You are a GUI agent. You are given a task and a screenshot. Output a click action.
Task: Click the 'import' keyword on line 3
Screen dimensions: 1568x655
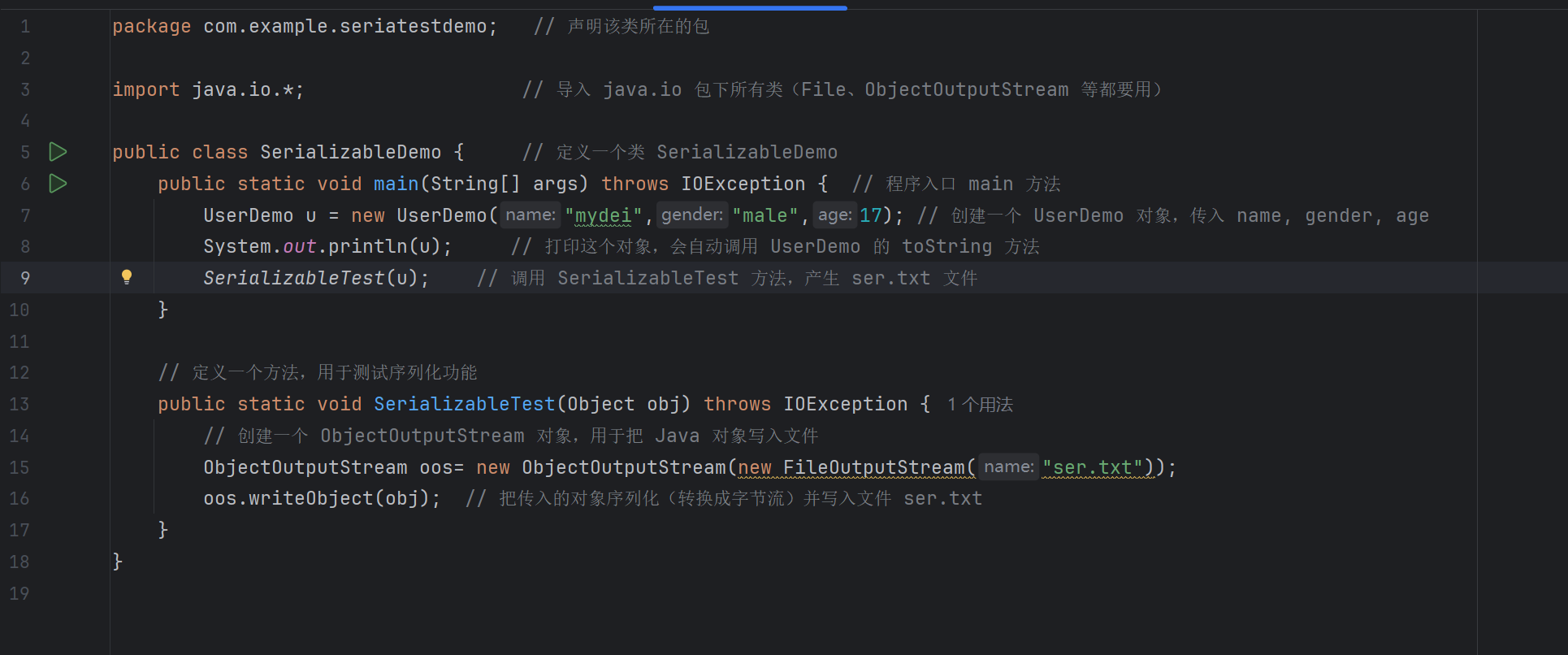point(146,89)
